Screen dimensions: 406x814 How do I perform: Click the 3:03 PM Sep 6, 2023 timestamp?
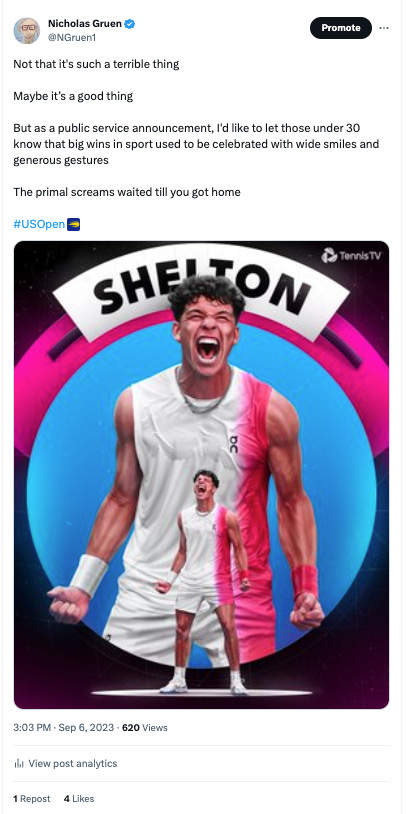click(63, 727)
